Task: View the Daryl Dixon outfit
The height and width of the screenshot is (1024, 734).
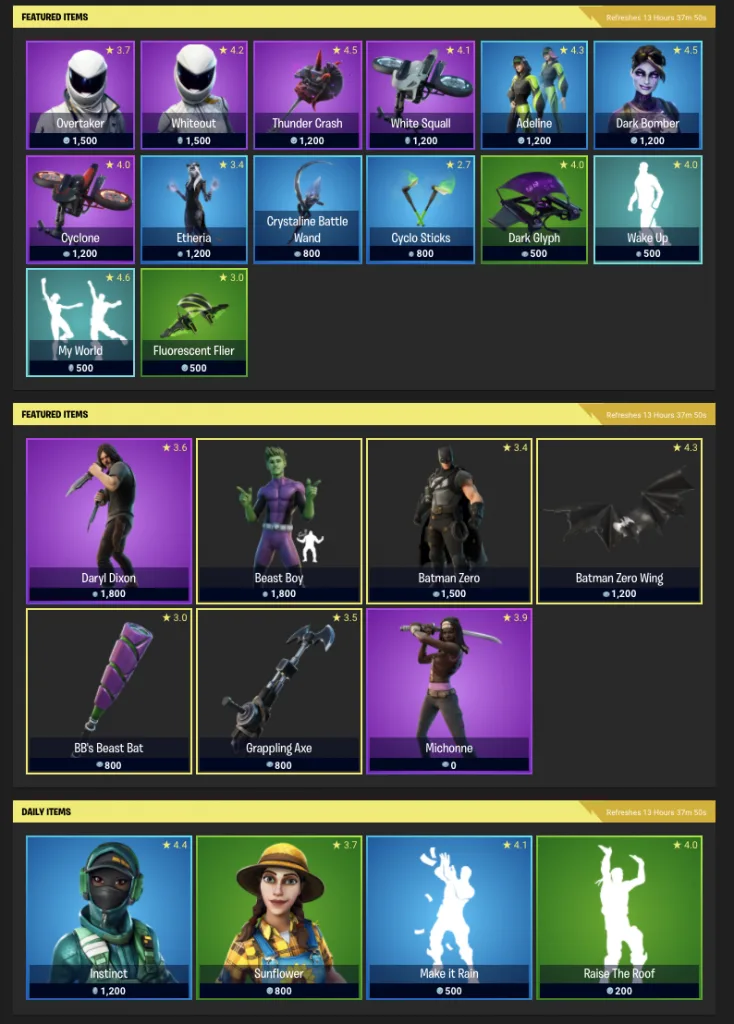Action: point(109,521)
